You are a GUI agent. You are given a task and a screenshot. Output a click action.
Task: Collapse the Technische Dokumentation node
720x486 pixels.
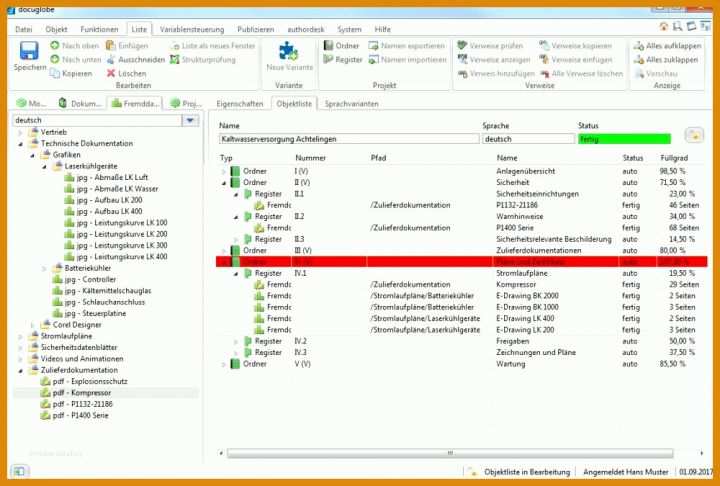[x=20, y=144]
